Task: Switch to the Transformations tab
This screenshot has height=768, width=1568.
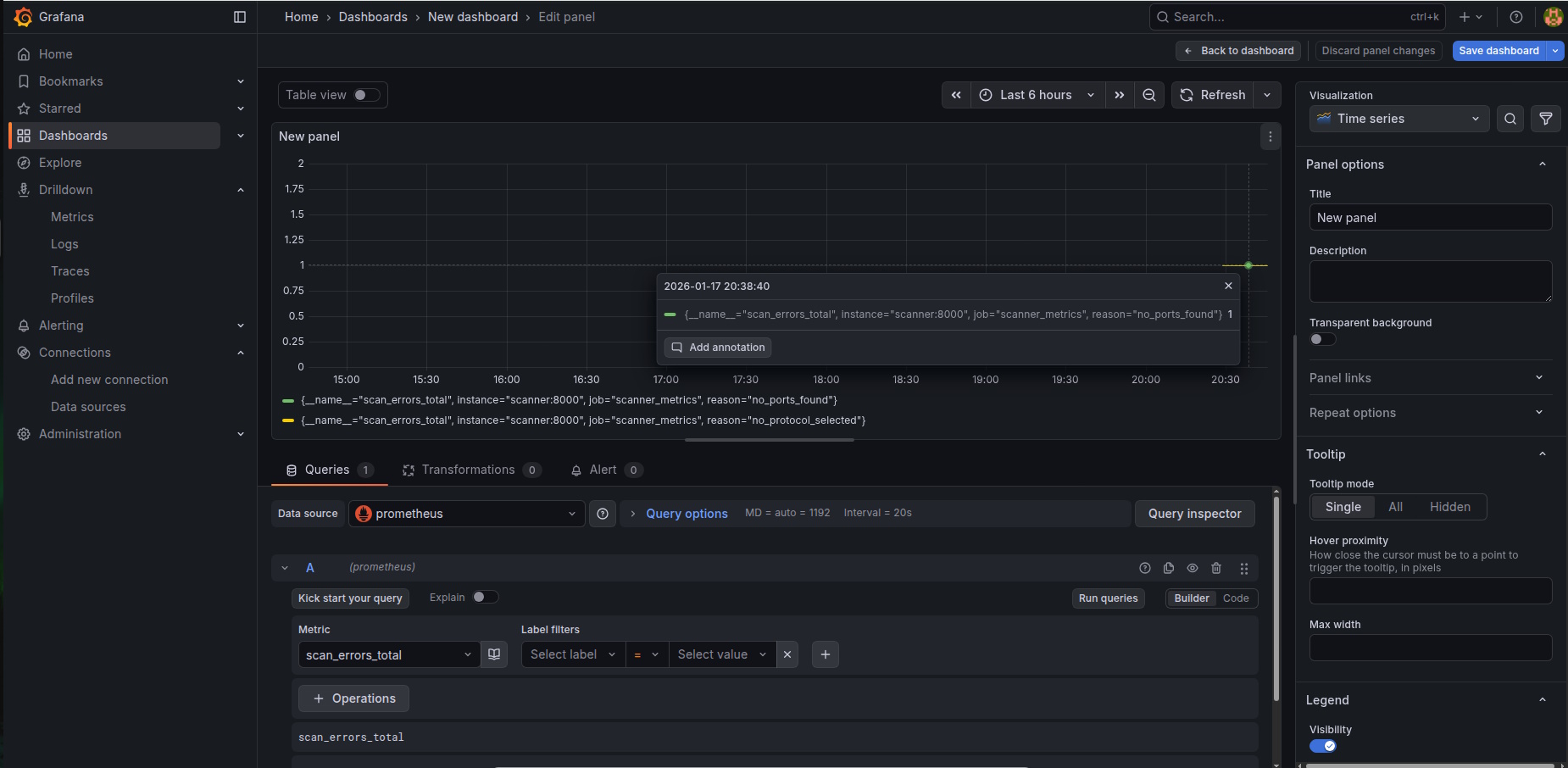Action: point(471,470)
